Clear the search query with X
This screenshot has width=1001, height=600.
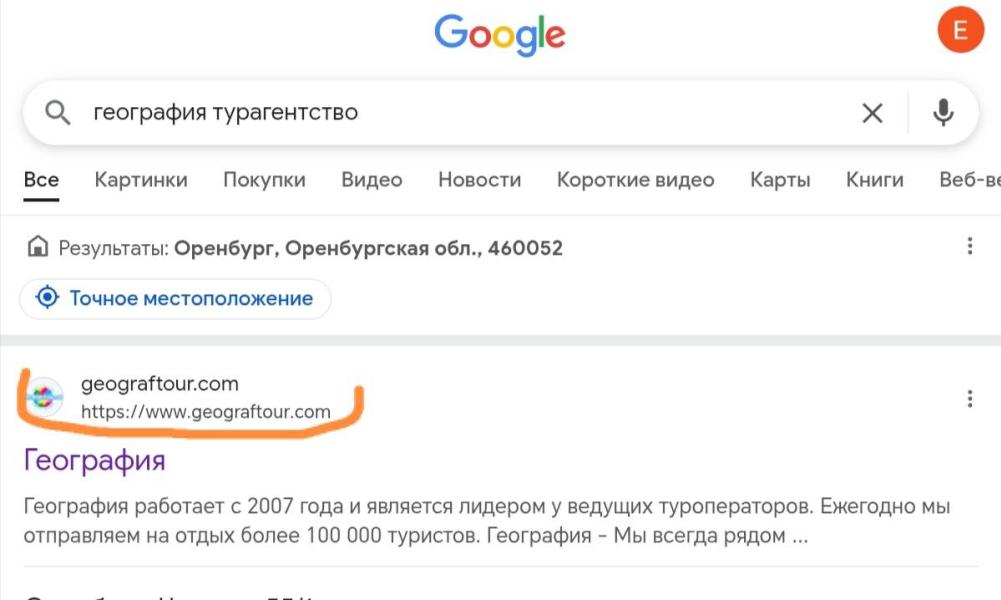point(872,113)
